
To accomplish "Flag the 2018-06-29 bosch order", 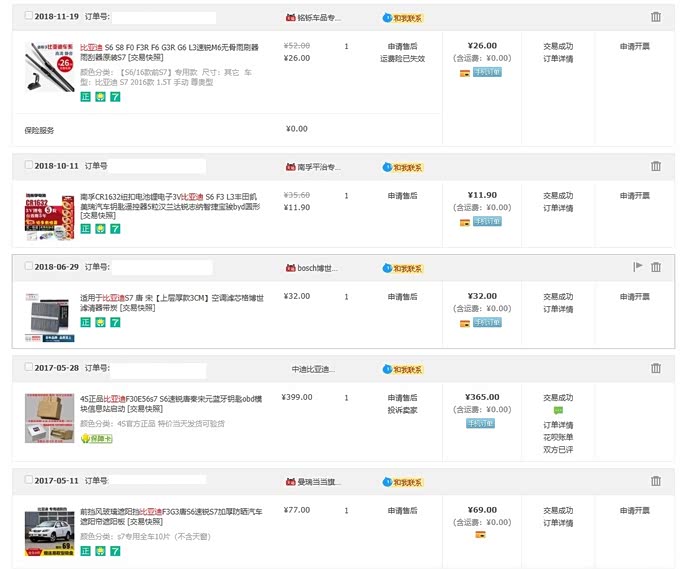I will point(637,267).
